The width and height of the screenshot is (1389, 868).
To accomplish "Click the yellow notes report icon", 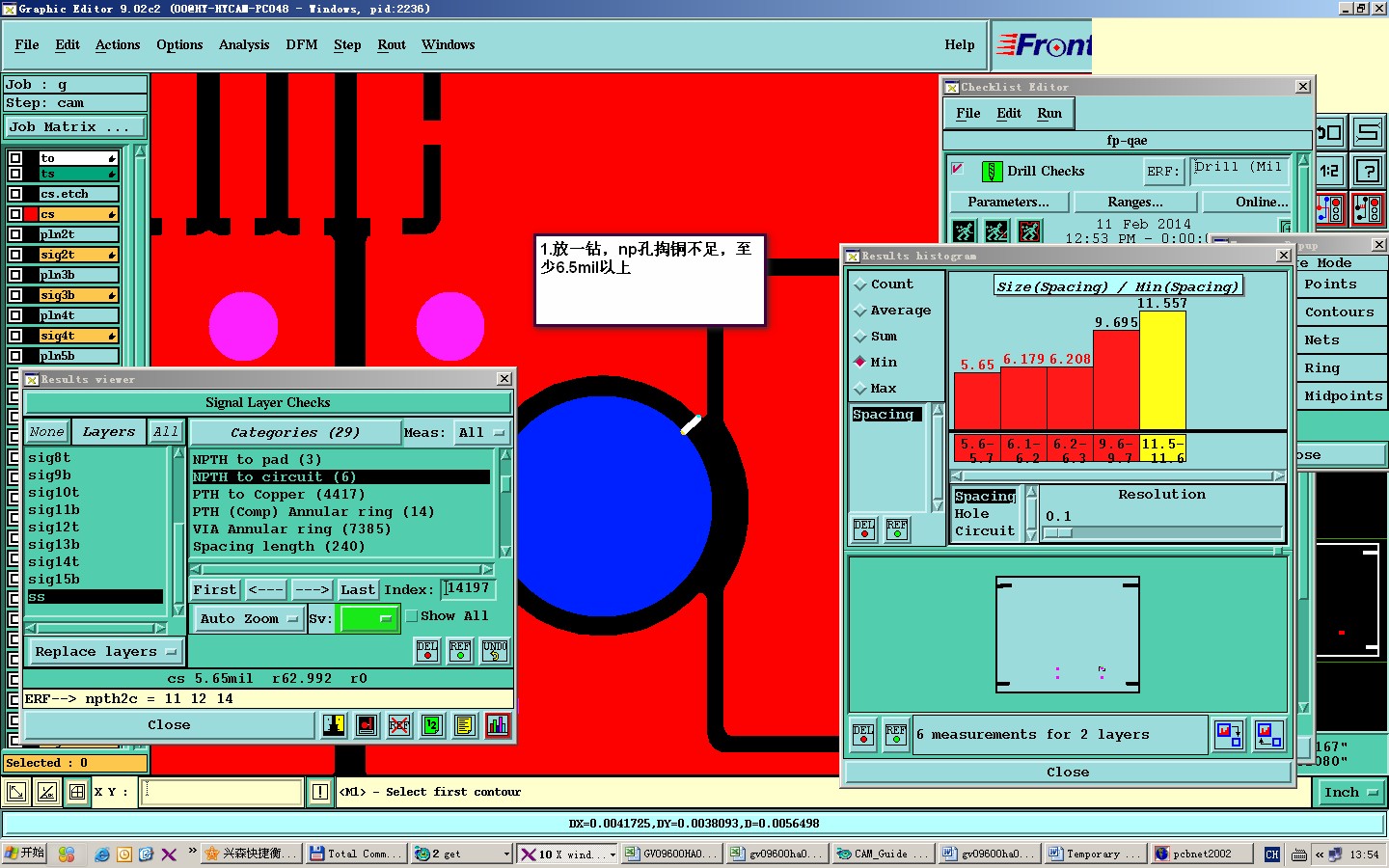I will tap(465, 725).
